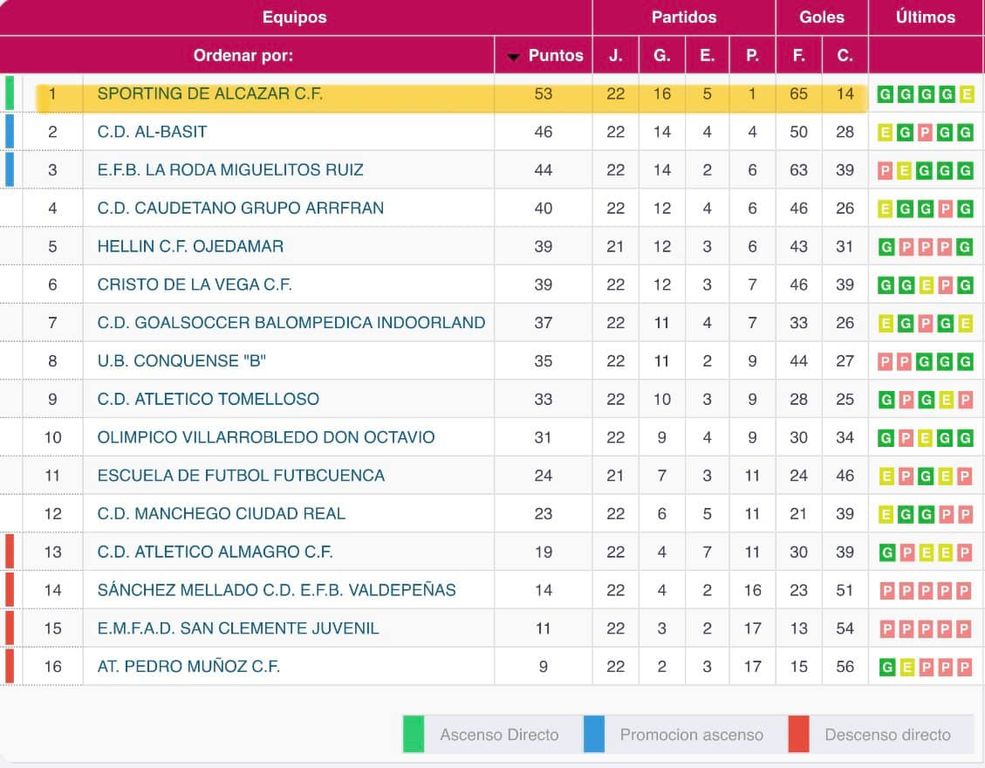Sort table by J. matches played
Screen dimensions: 985x768
pyautogui.click(x=615, y=56)
